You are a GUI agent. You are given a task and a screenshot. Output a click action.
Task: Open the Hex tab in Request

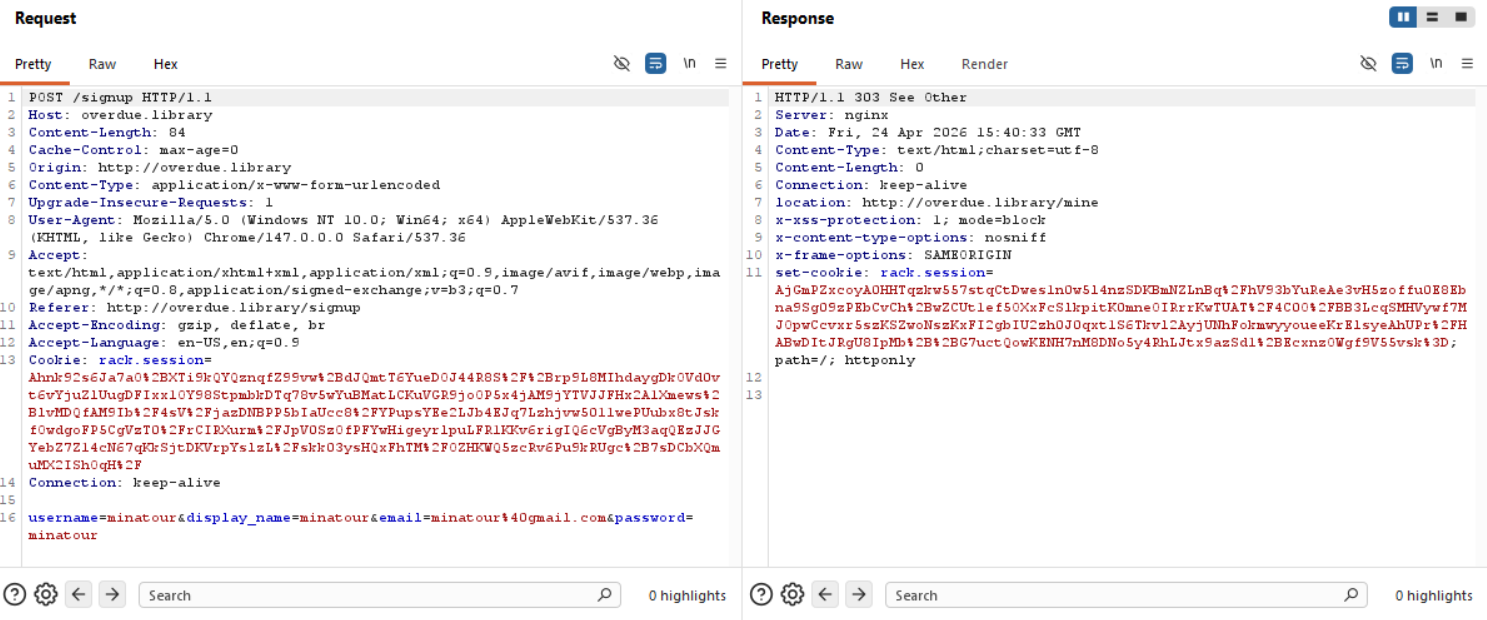[x=165, y=64]
